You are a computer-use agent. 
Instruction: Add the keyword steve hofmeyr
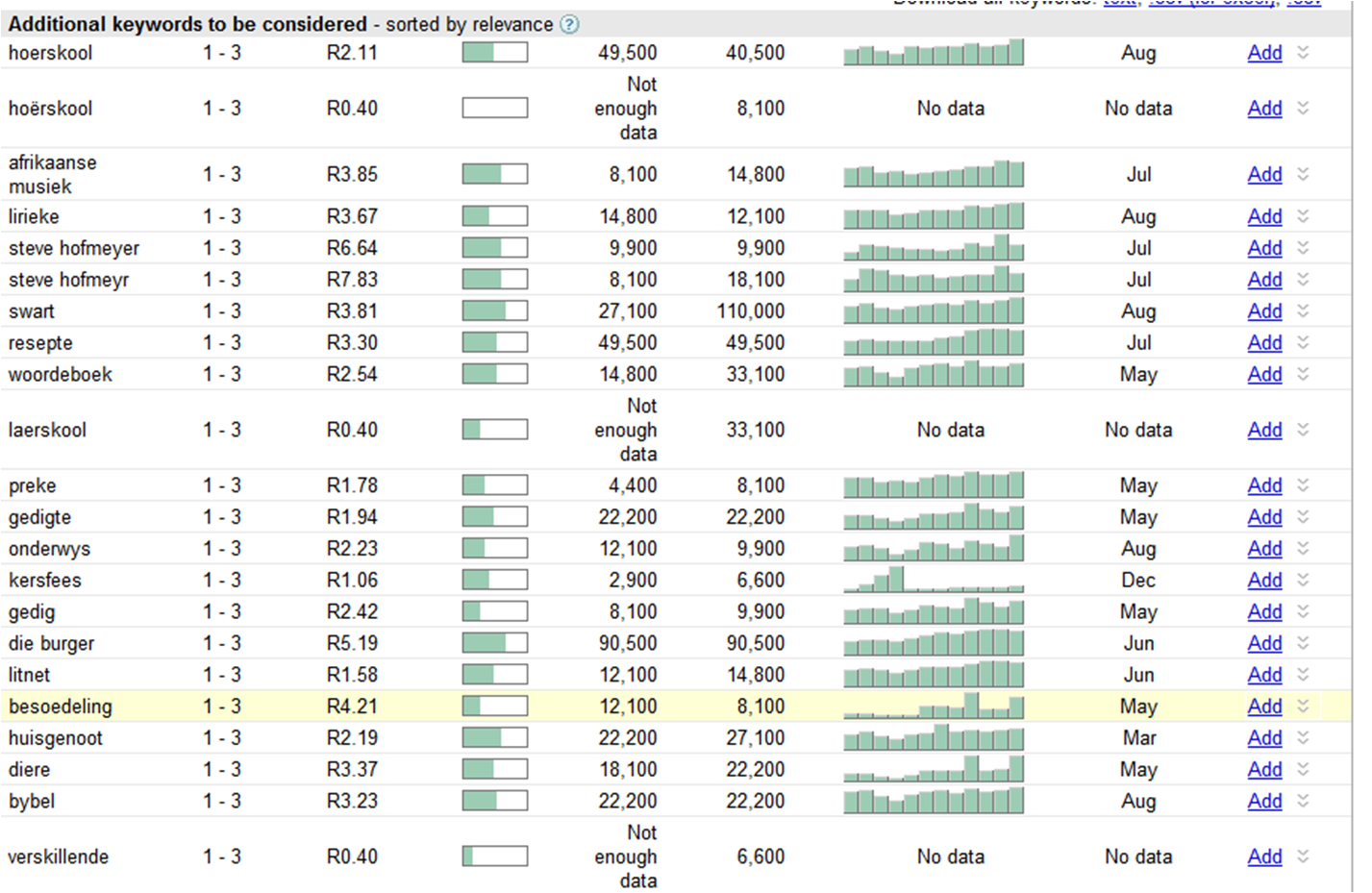[x=1264, y=280]
